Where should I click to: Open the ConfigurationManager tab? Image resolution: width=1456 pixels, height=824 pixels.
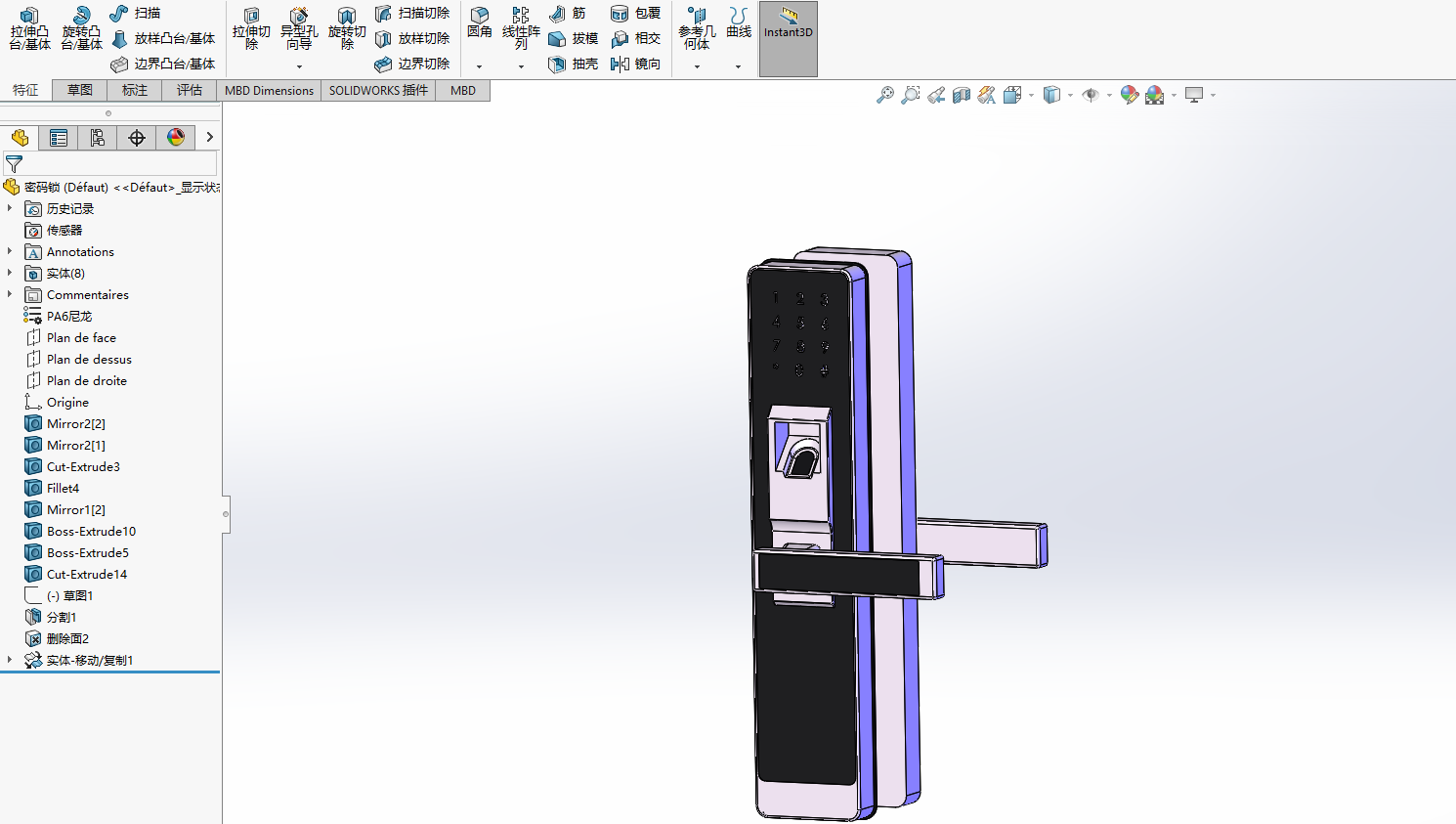tap(98, 138)
